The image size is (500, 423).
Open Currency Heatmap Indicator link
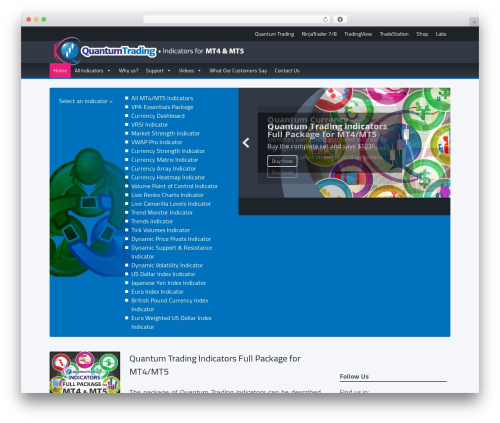[x=168, y=177]
